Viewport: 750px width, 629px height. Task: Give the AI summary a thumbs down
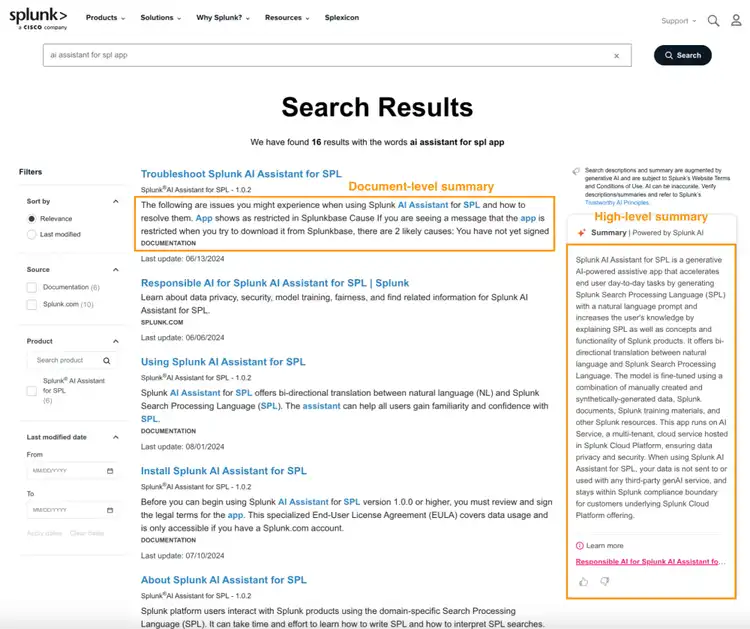pos(604,581)
